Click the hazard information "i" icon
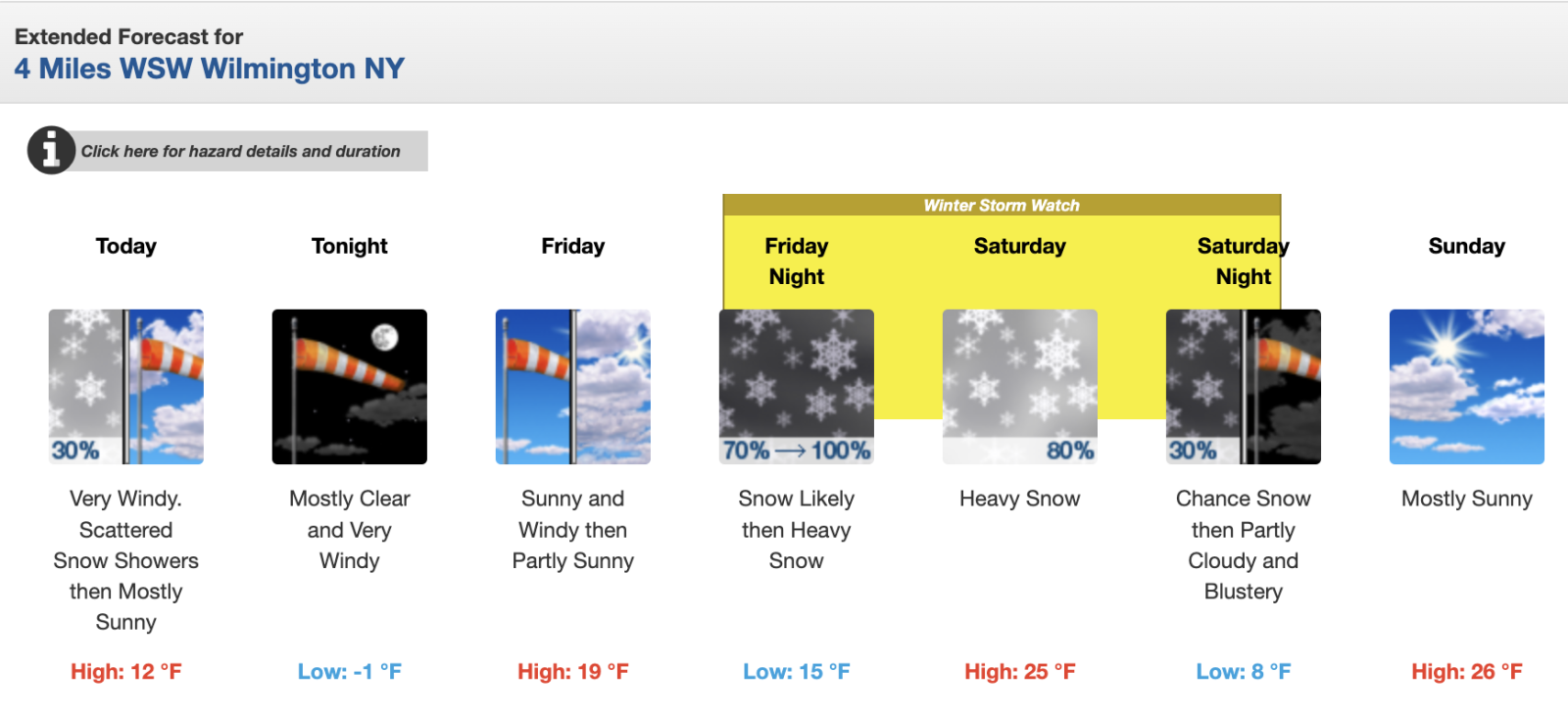 pyautogui.click(x=51, y=151)
